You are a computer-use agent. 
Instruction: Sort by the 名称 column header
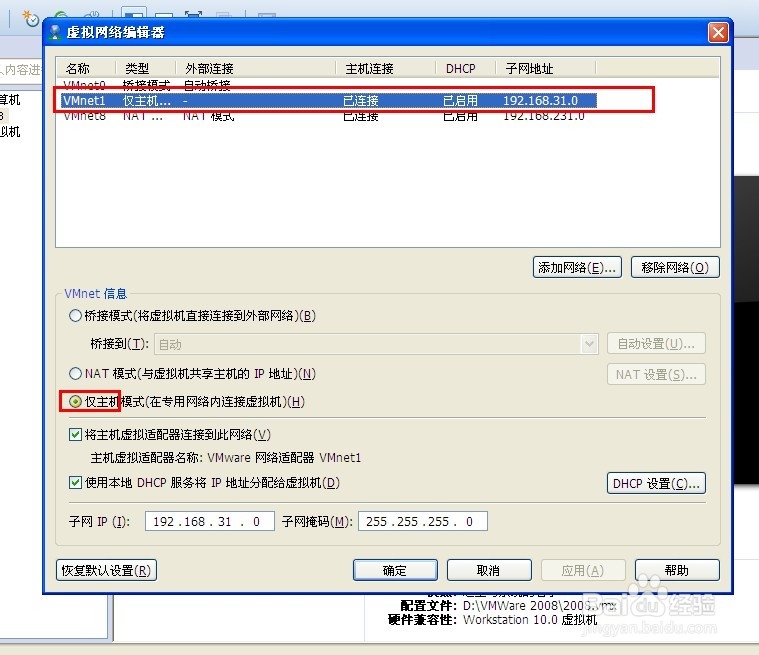[86, 68]
